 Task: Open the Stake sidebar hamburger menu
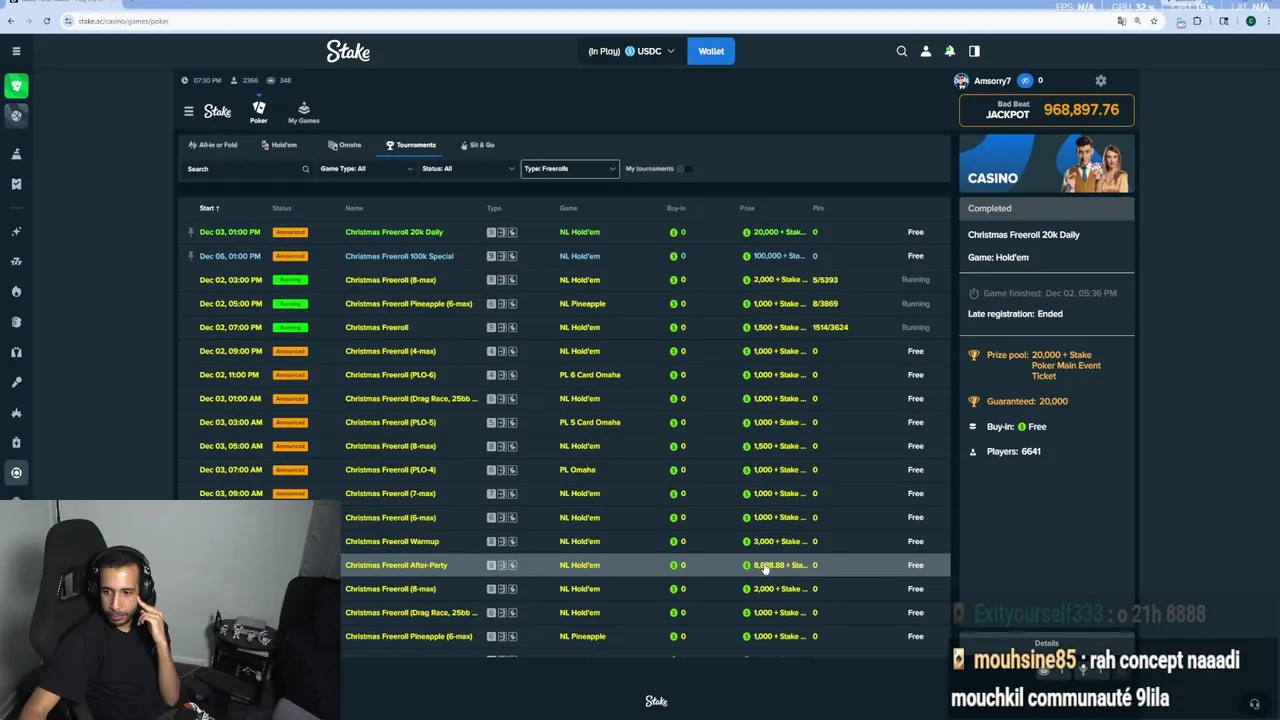click(x=16, y=51)
